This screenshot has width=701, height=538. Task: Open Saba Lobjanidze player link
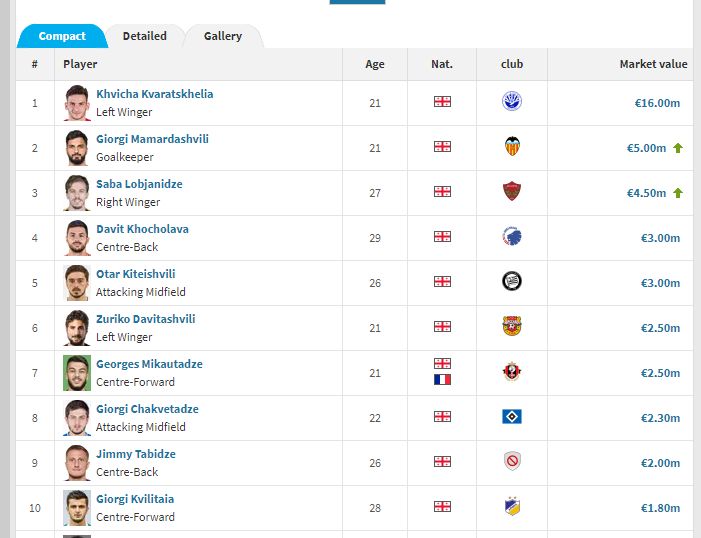[139, 184]
